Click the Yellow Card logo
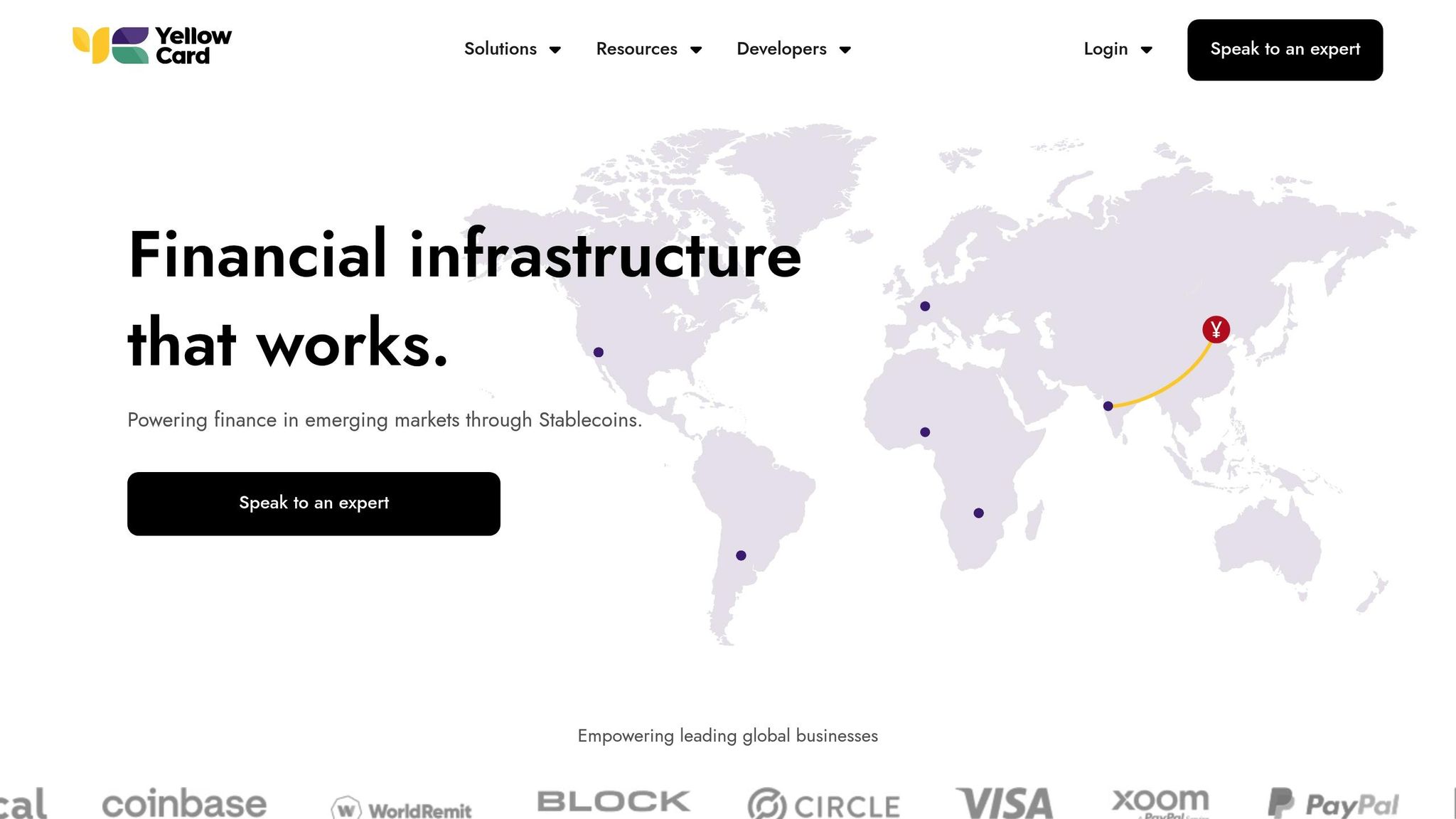1456x819 pixels. [x=152, y=45]
